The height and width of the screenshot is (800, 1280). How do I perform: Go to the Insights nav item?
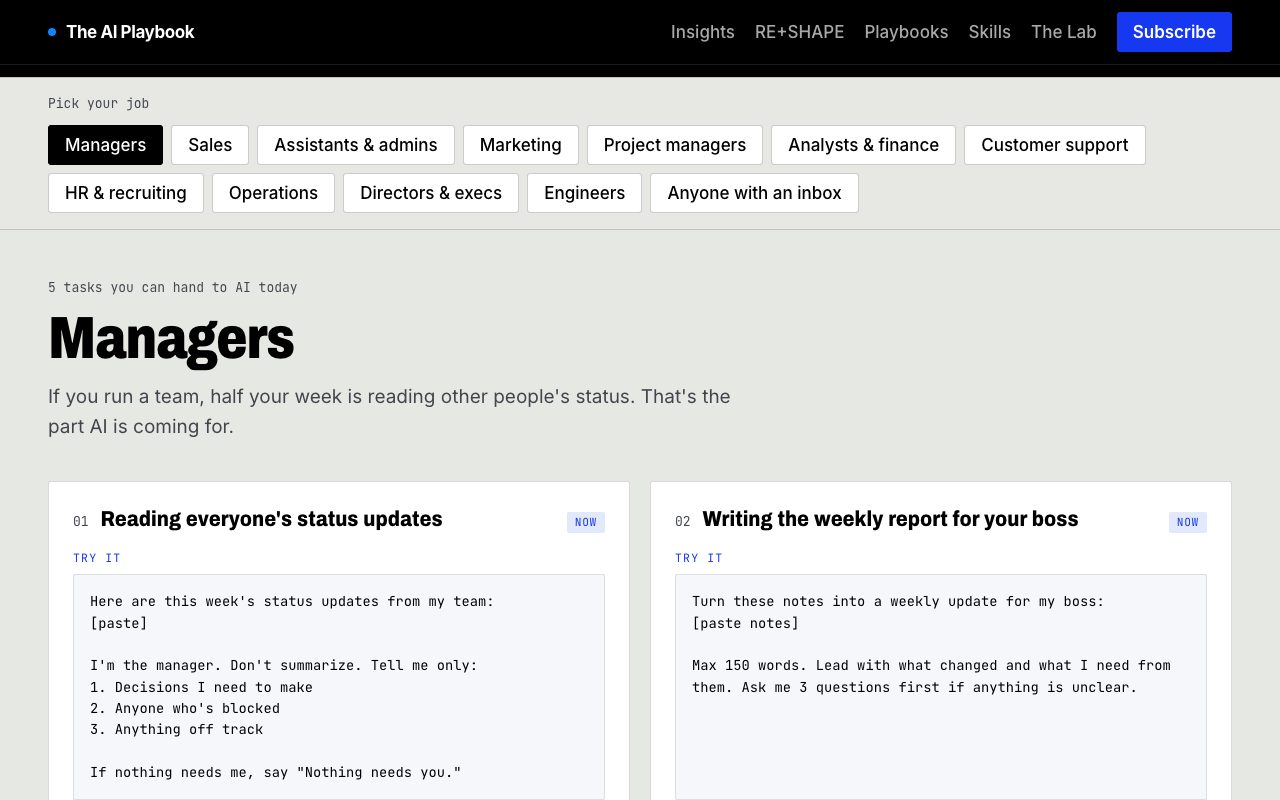pyautogui.click(x=702, y=32)
